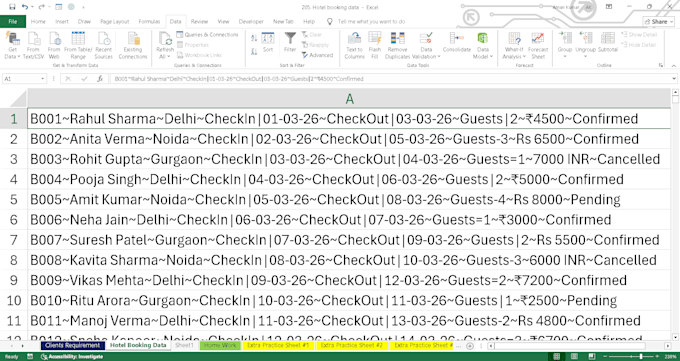Click Remove Duplicates icon

tap(397, 46)
